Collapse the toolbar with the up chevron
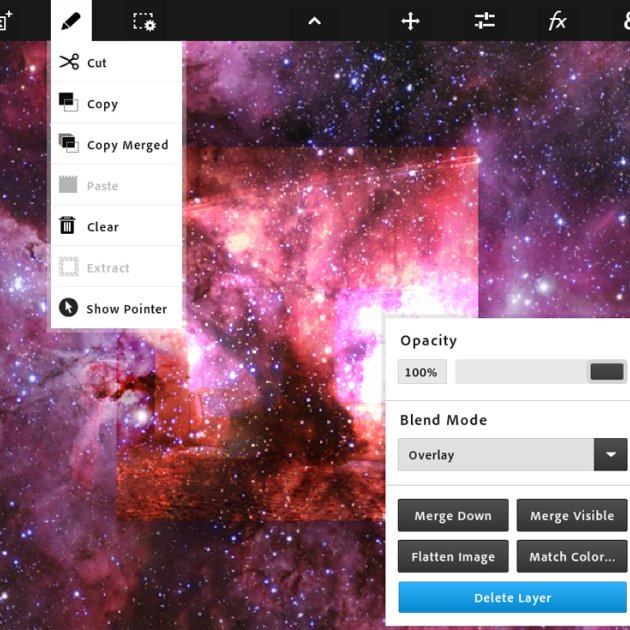This screenshot has height=630, width=630. click(314, 21)
